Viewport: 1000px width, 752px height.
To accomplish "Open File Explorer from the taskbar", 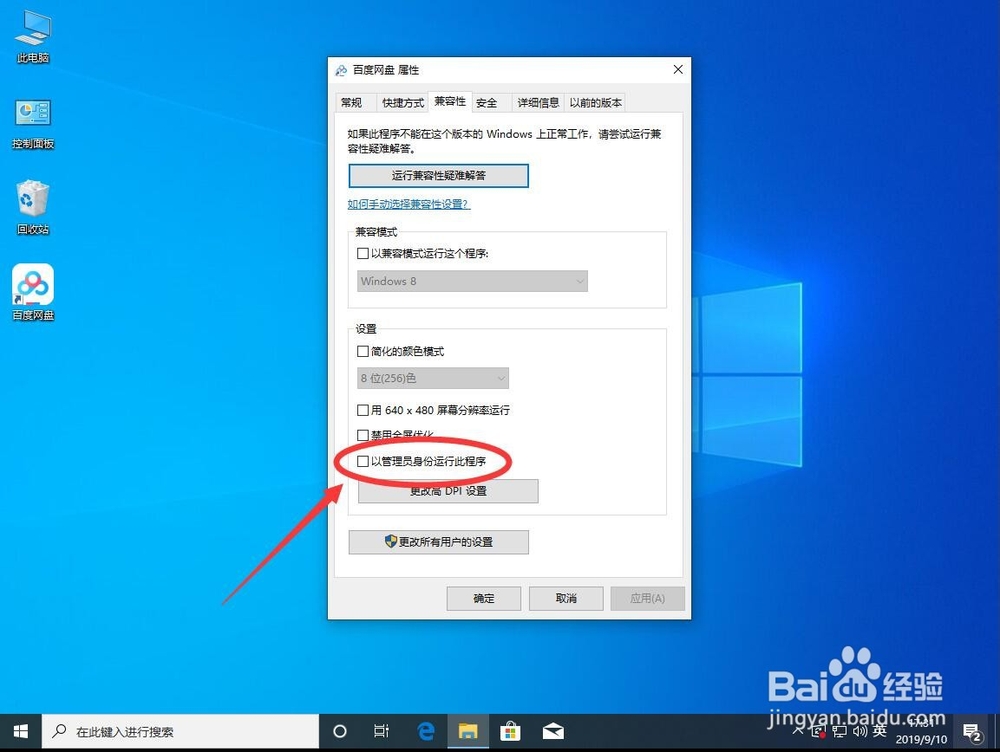I will coord(468,731).
